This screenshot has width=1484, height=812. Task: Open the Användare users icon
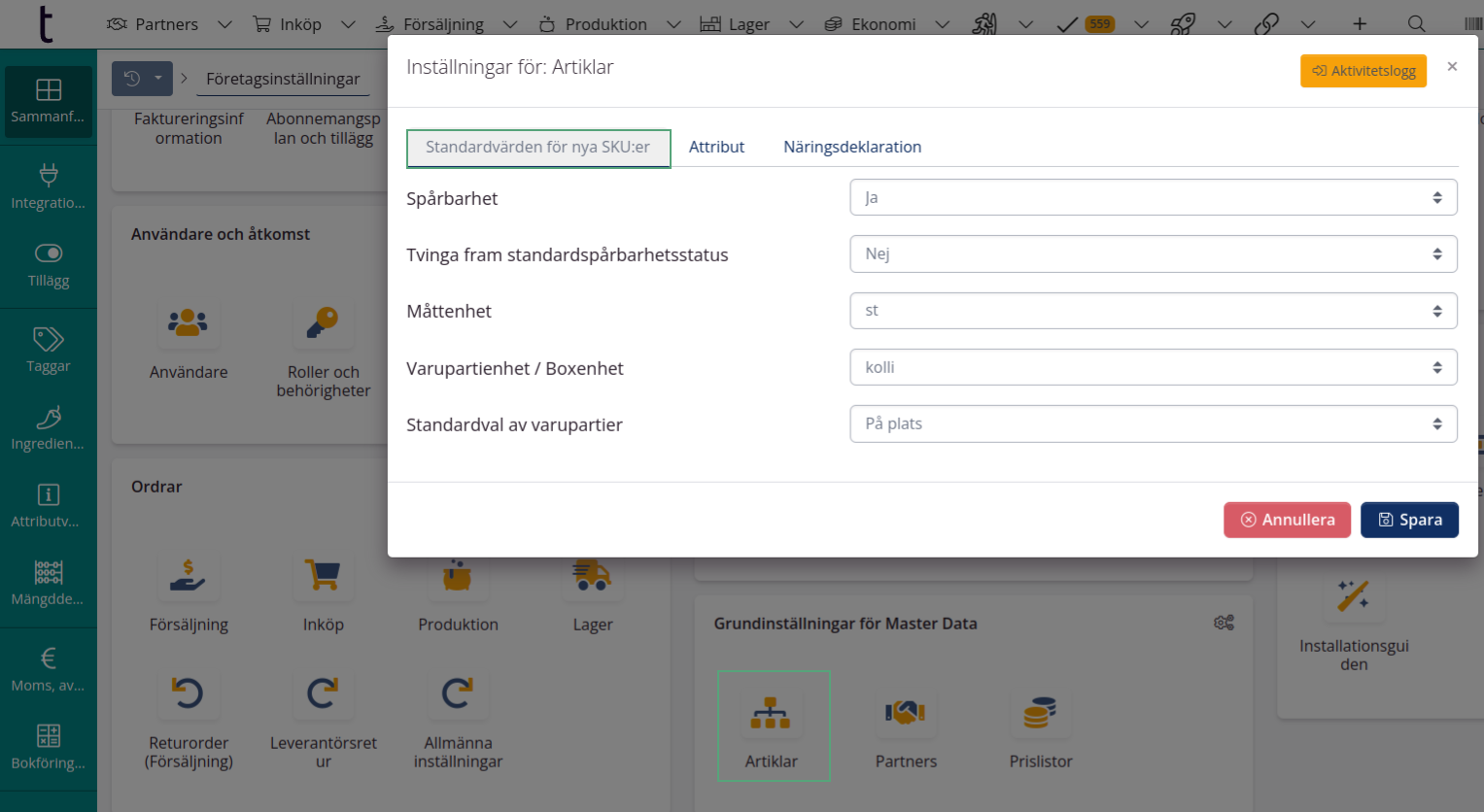(188, 323)
